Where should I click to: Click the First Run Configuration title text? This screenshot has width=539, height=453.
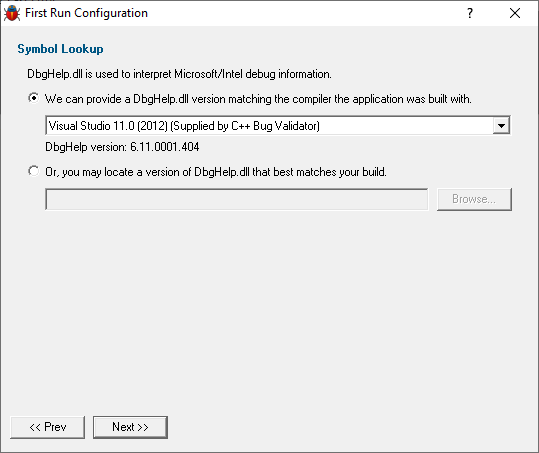(x=86, y=13)
